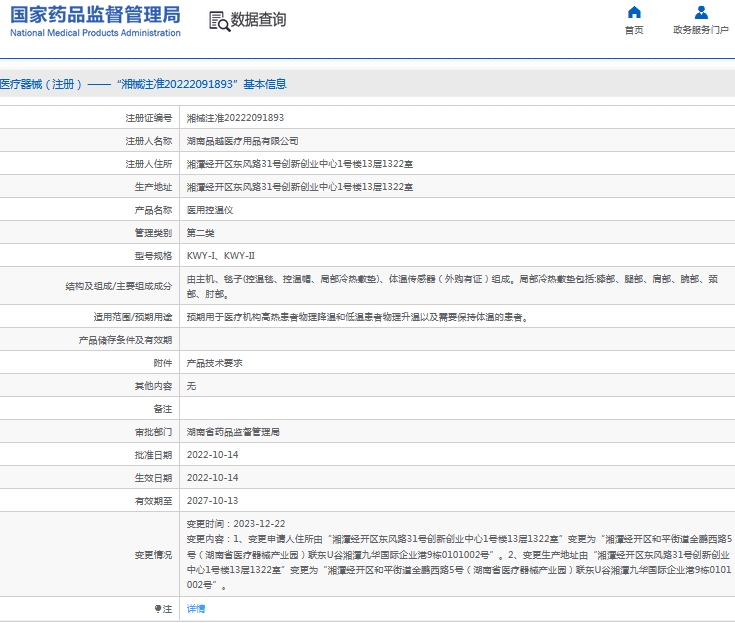Click the structure composition description text

pos(452,286)
